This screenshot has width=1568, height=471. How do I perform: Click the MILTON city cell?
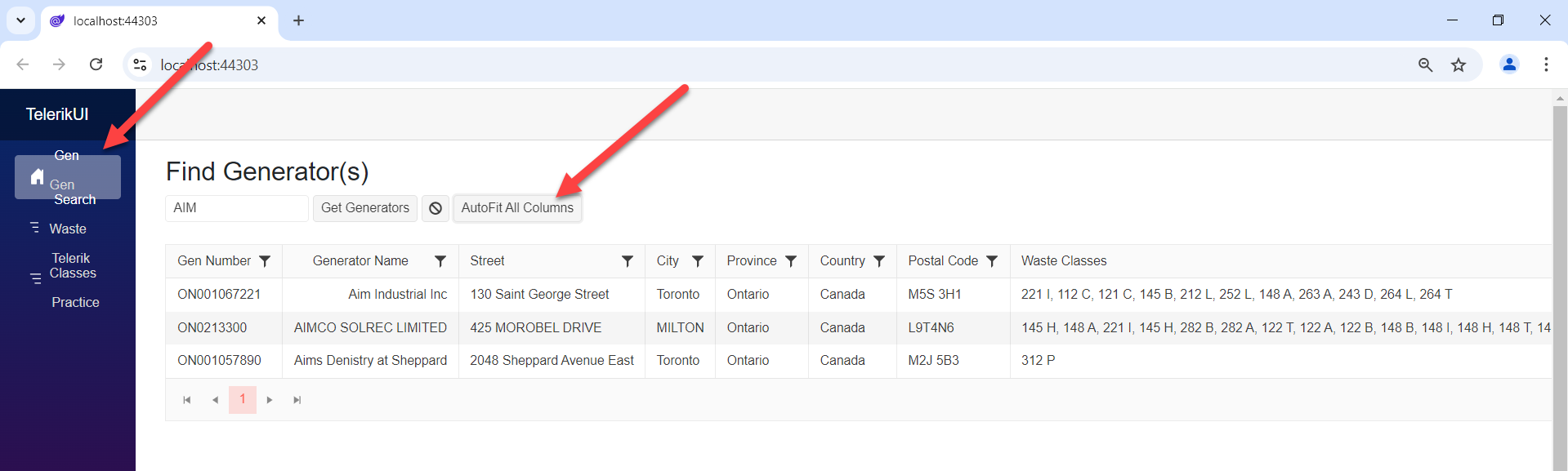click(680, 328)
